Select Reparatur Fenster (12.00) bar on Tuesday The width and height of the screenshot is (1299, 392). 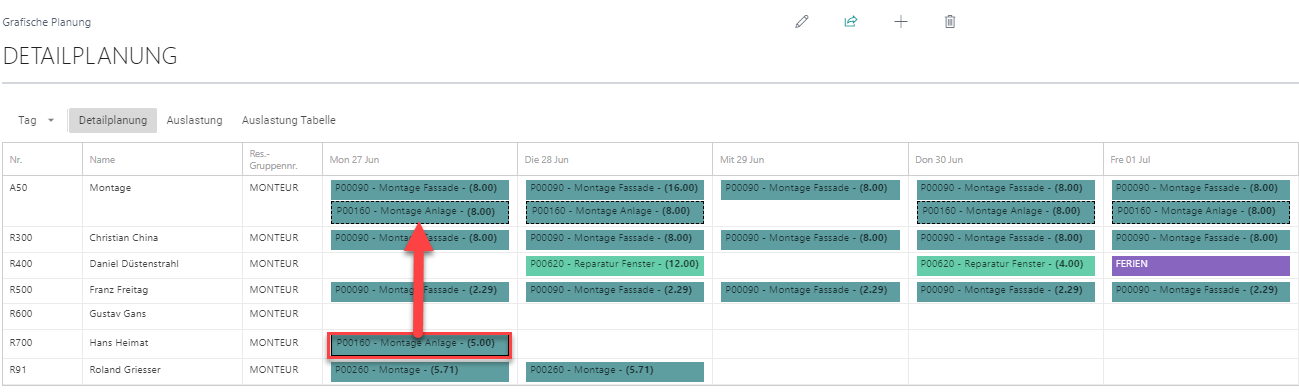coord(615,265)
